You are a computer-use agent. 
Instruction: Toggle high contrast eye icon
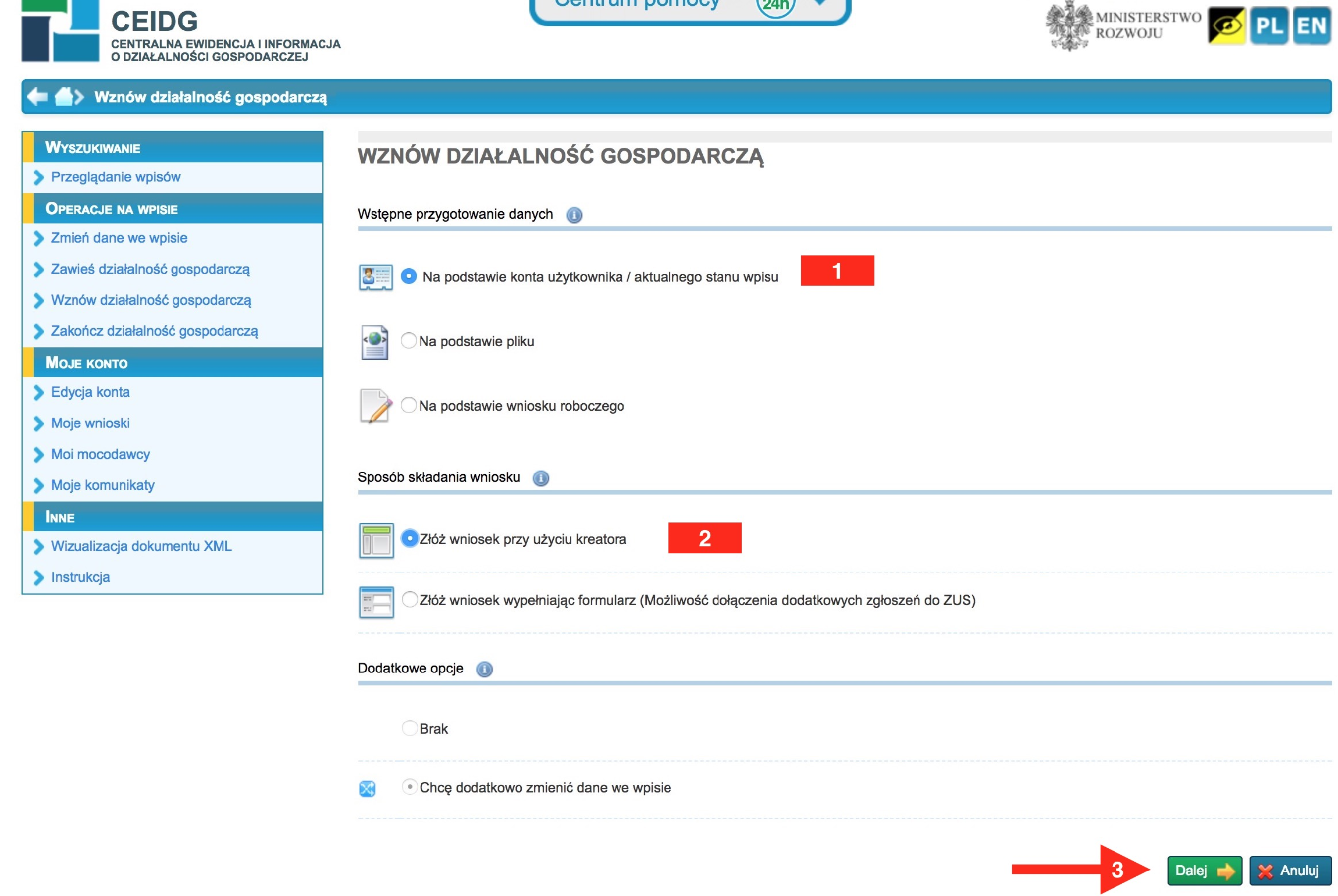1227,26
